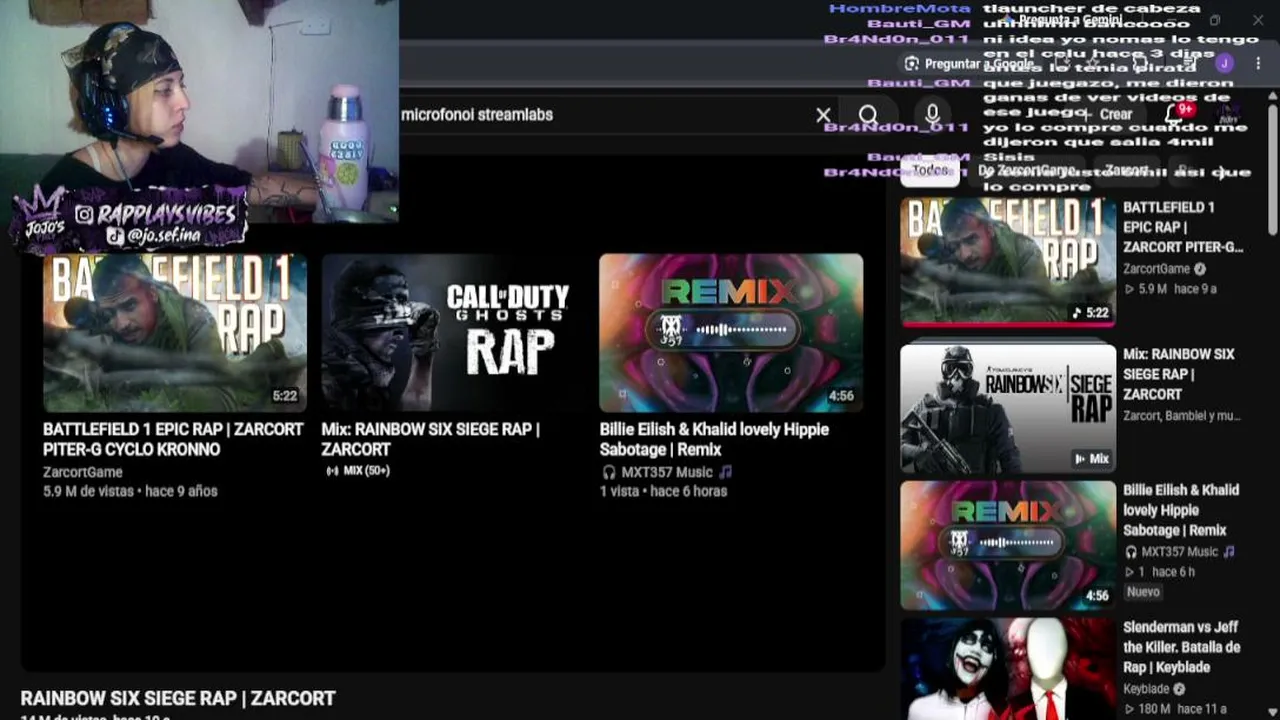This screenshot has width=1280, height=720.
Task: Click '1 vista · hace 6 horas'
Action: point(663,491)
